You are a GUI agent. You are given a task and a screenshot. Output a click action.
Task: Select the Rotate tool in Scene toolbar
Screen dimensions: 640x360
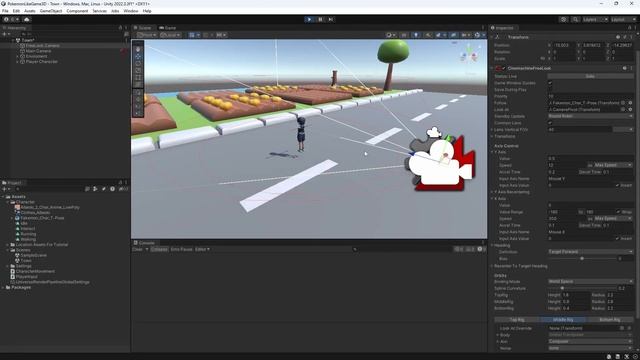coord(138,63)
